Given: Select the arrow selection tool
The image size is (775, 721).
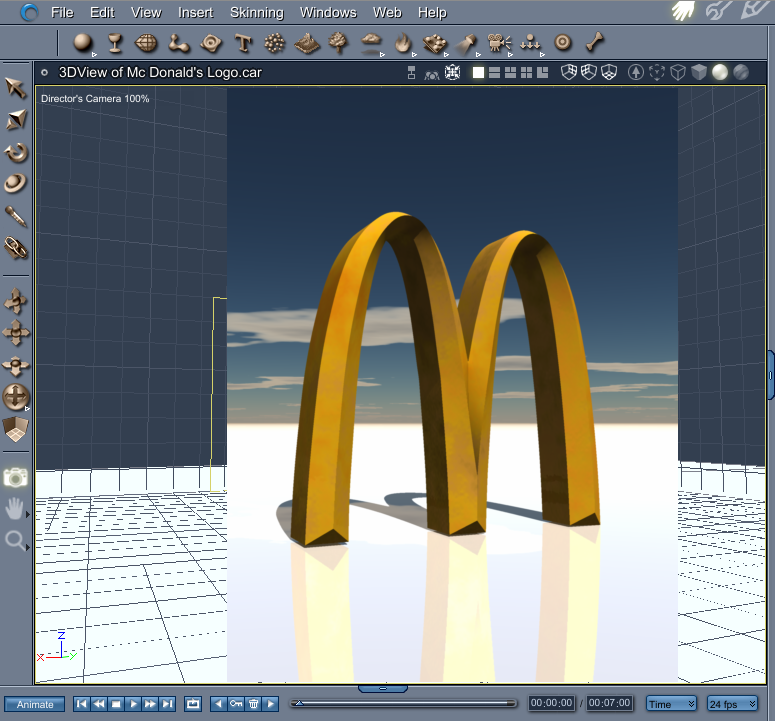Looking at the screenshot, I should pyautogui.click(x=16, y=87).
